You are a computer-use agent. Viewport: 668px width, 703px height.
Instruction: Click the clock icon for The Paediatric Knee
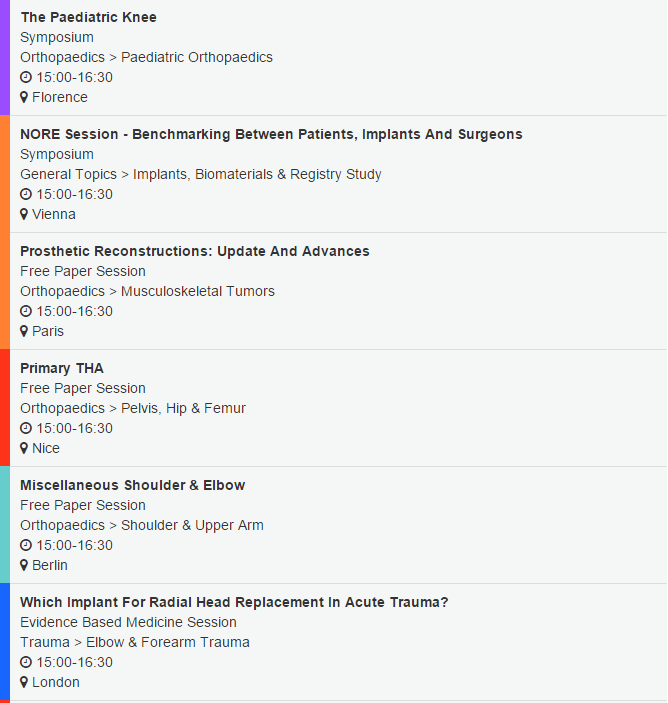26,77
